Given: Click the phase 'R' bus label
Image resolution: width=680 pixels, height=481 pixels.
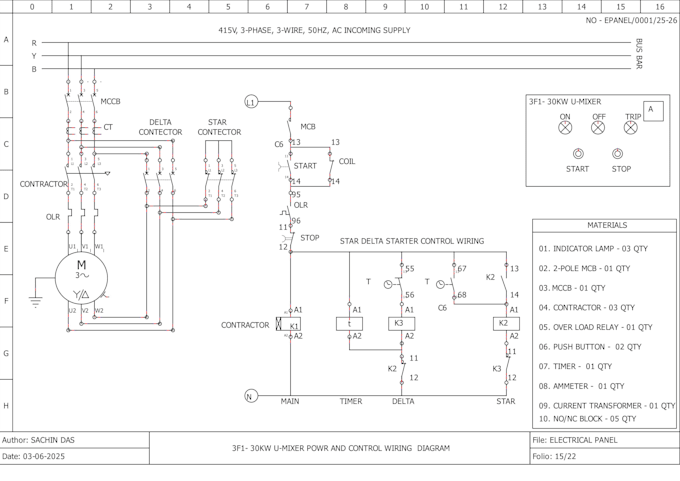Looking at the screenshot, I should tap(34, 43).
